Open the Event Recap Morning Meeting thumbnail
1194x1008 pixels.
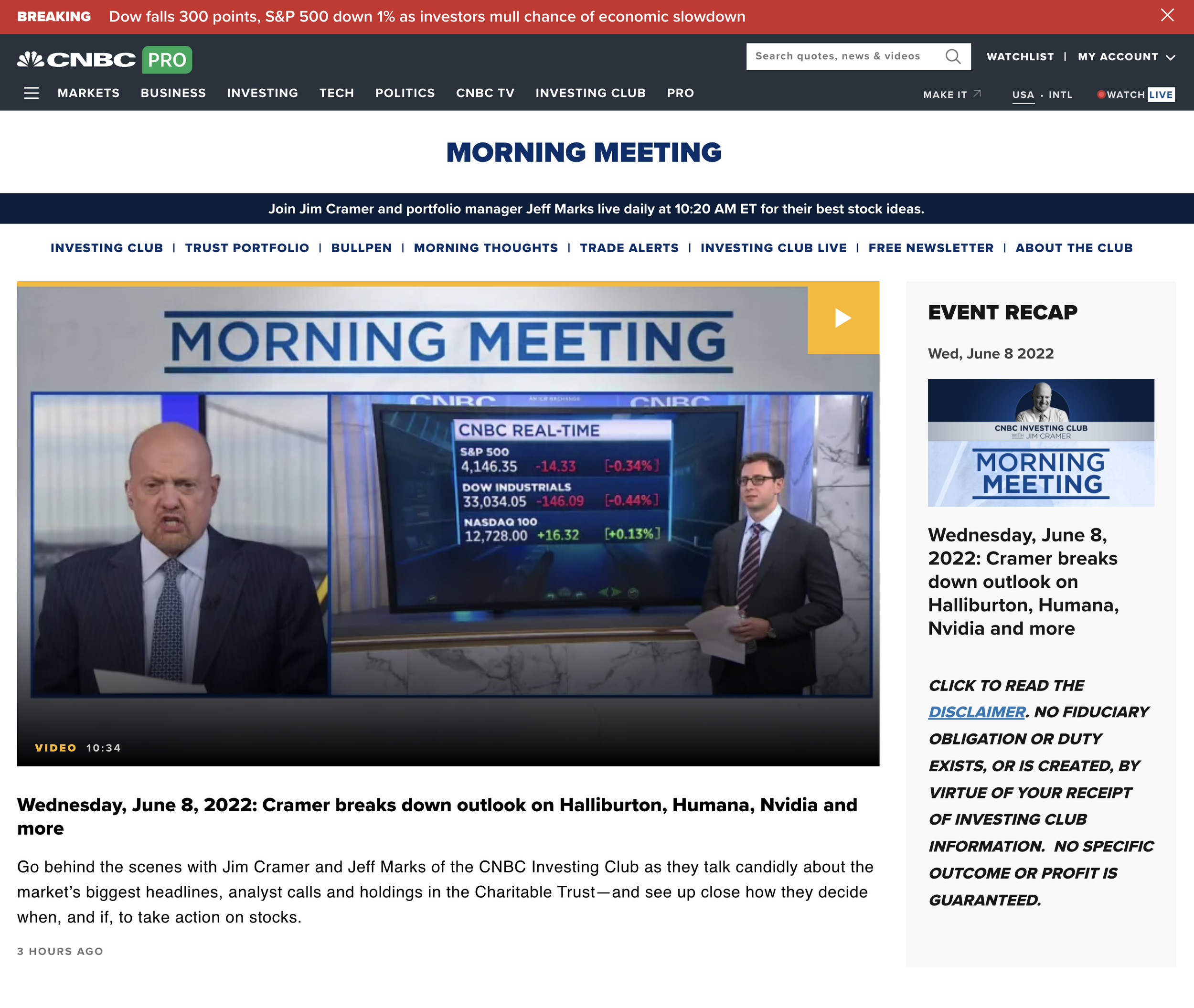[1040, 442]
